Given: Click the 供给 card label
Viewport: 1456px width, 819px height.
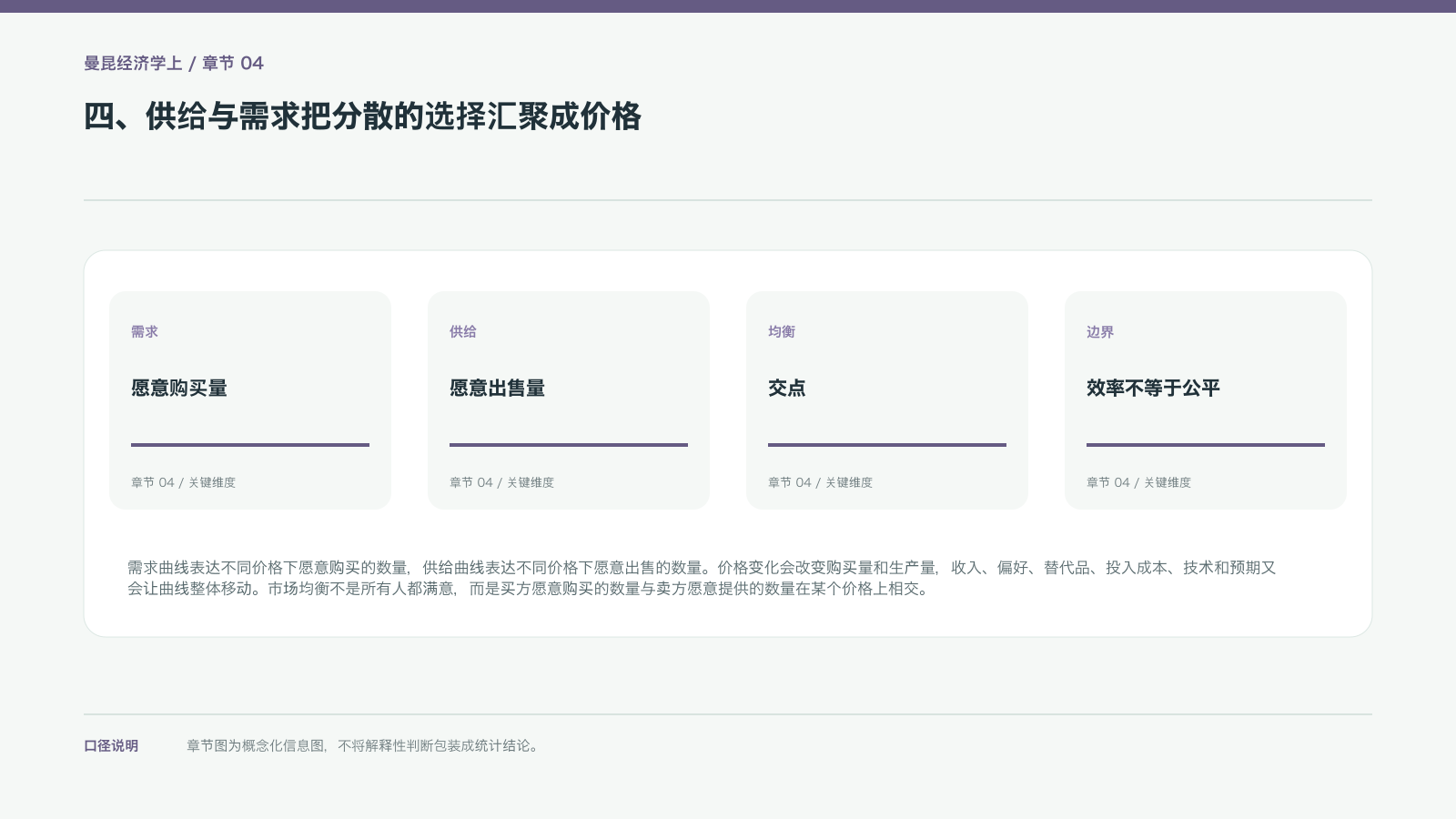Looking at the screenshot, I should pyautogui.click(x=463, y=331).
